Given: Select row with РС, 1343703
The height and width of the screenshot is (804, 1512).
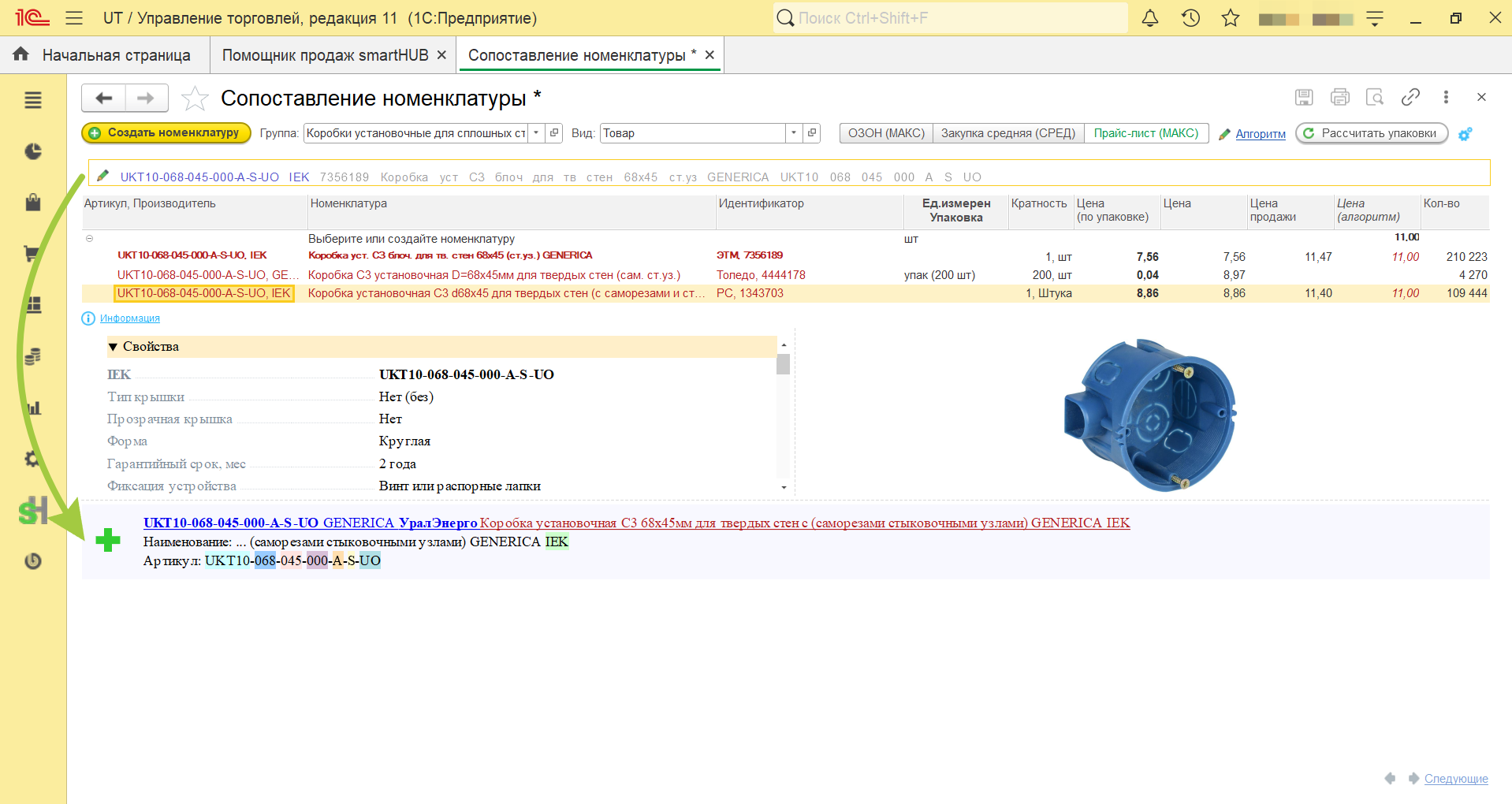Looking at the screenshot, I should [785, 293].
